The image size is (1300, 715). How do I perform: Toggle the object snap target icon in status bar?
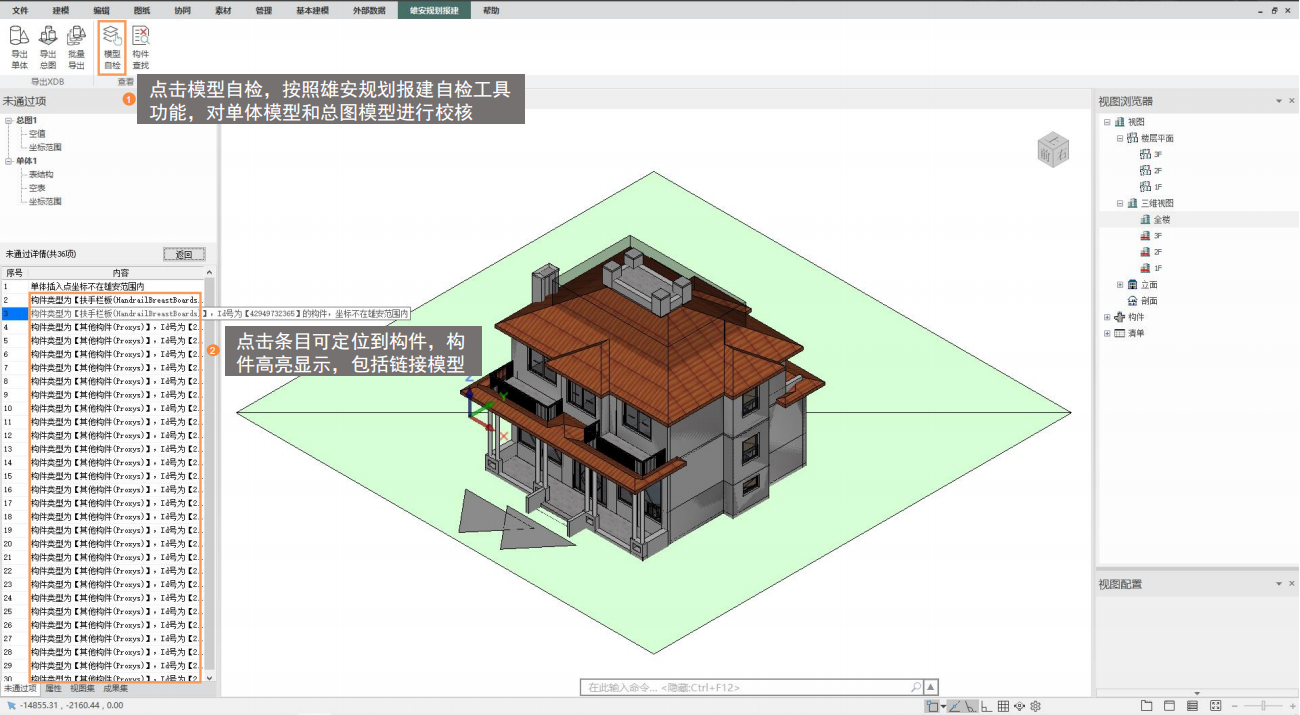pos(1020,706)
